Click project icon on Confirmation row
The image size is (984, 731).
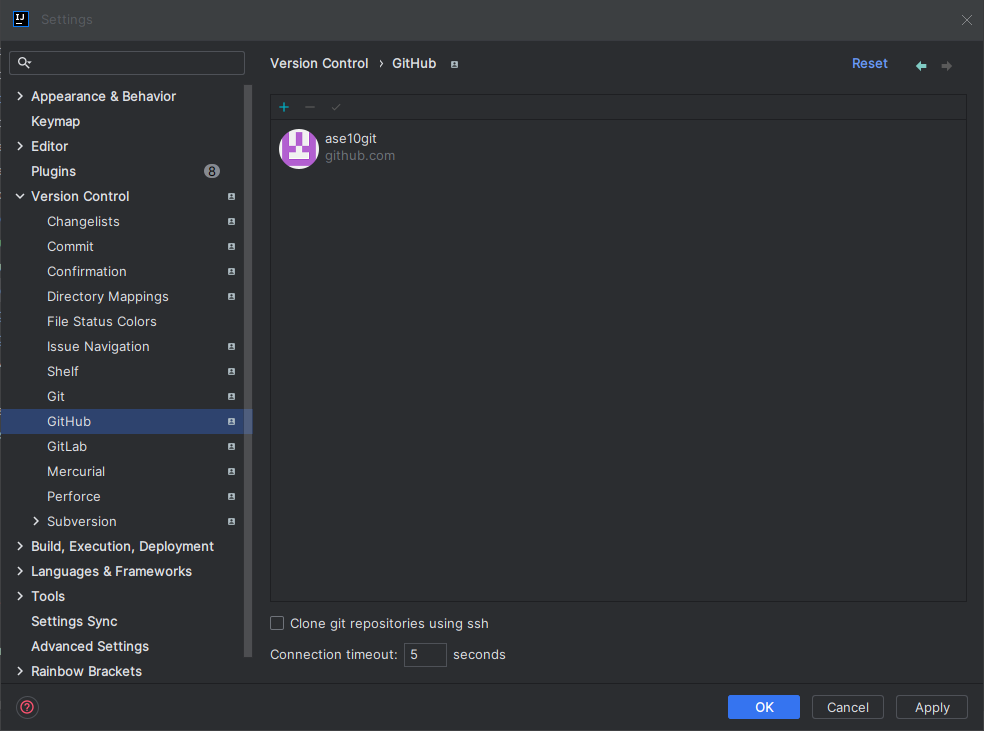[x=232, y=272]
